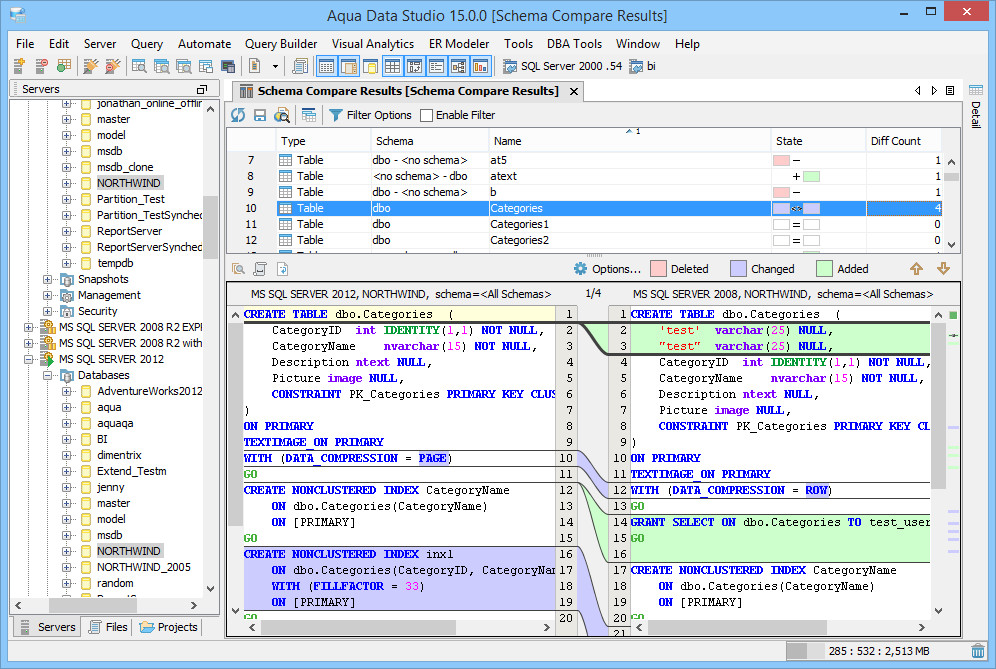
Task: Collapse the Databases node under SQL Server 2012
Action: (48, 375)
